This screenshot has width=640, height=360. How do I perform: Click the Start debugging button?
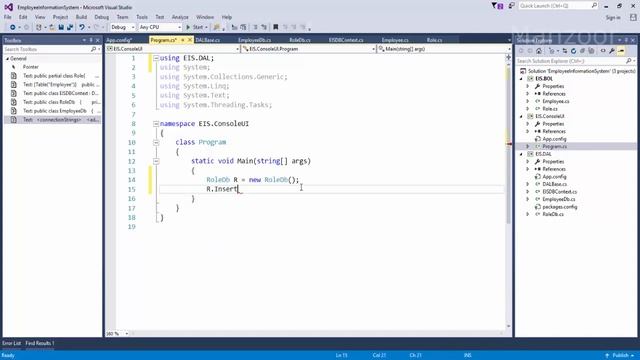pyautogui.click(x=195, y=27)
